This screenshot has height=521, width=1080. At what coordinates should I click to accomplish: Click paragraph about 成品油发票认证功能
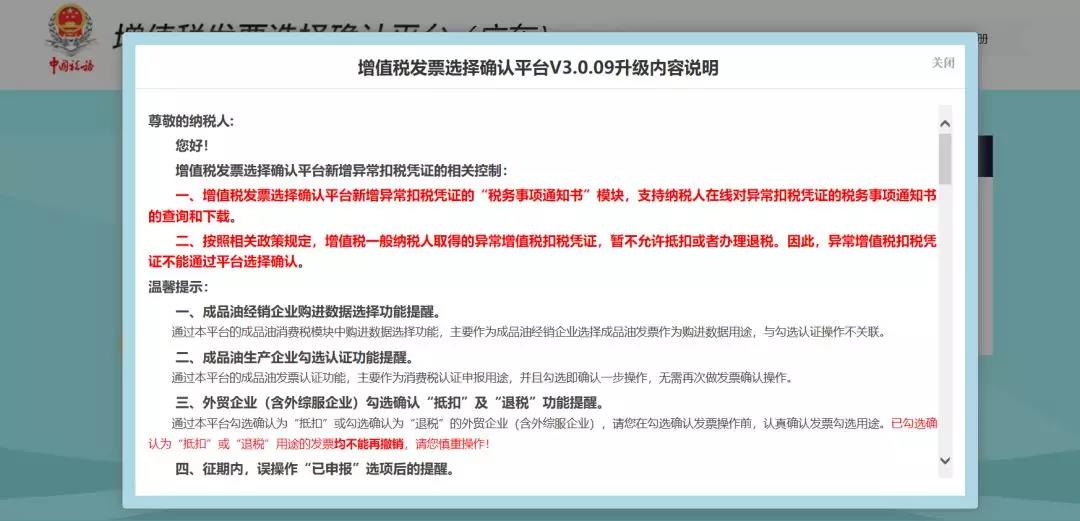pyautogui.click(x=482, y=378)
